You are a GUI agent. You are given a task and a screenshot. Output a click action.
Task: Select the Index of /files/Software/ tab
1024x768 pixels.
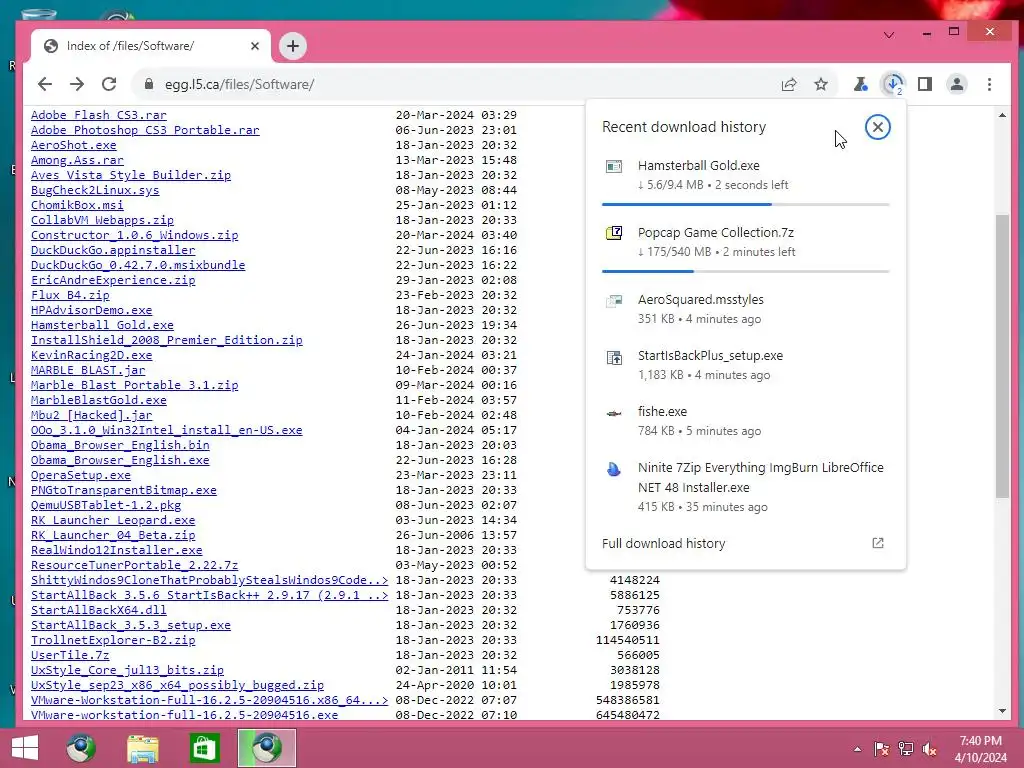tap(151, 46)
